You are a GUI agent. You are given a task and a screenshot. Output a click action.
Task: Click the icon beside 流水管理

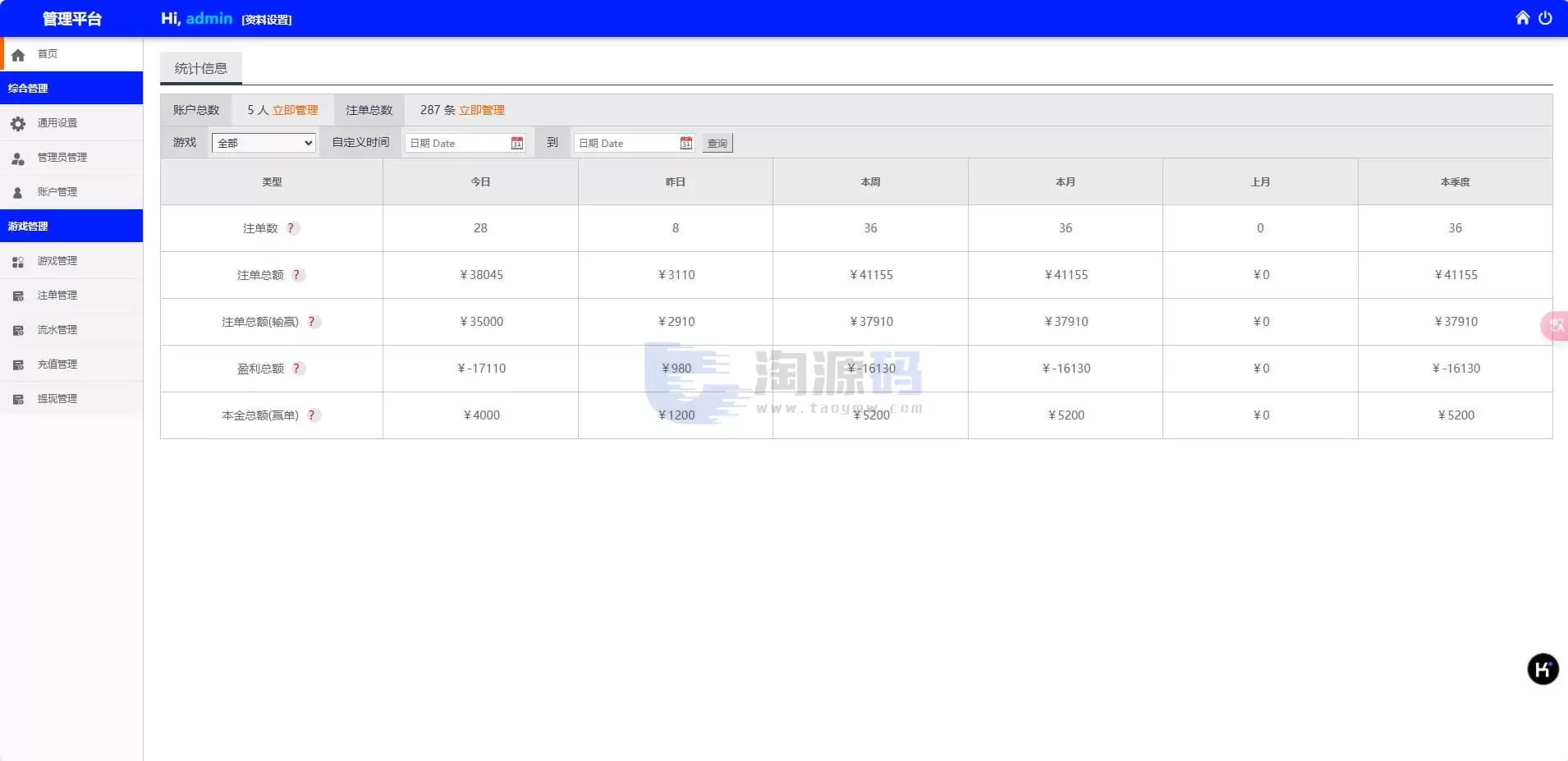click(x=18, y=330)
